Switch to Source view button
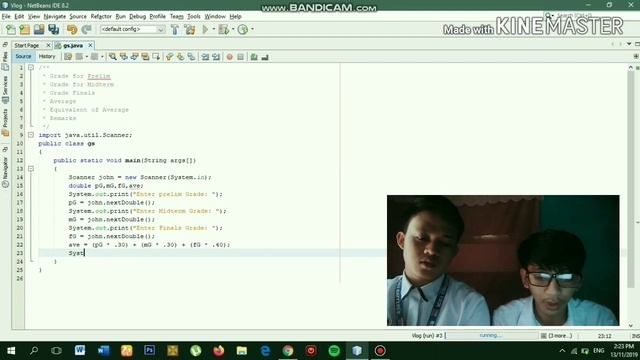This screenshot has width=640, height=360. pyautogui.click(x=23, y=56)
